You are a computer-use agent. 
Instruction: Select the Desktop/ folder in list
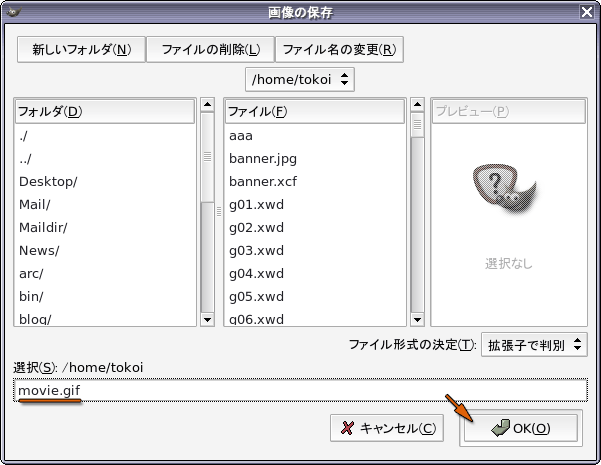coord(48,181)
